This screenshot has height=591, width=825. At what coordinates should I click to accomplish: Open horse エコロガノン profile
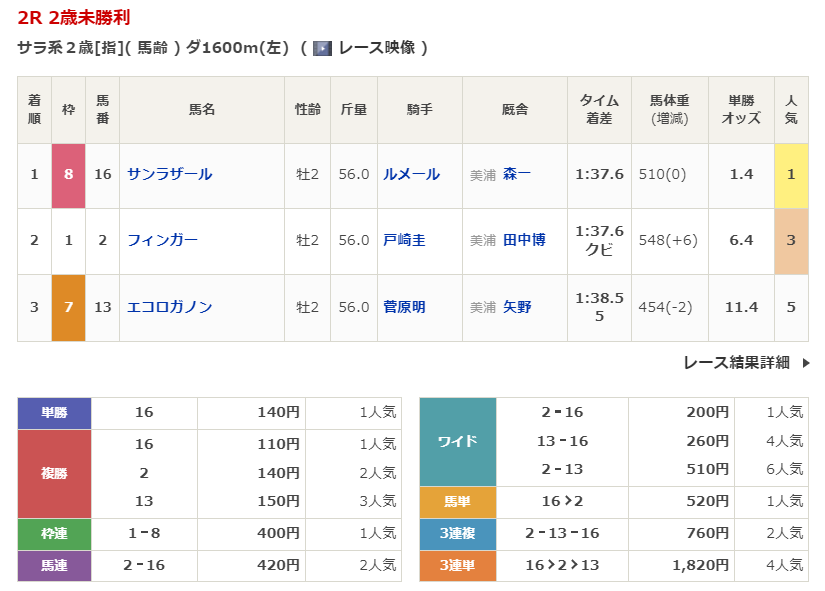coord(169,307)
